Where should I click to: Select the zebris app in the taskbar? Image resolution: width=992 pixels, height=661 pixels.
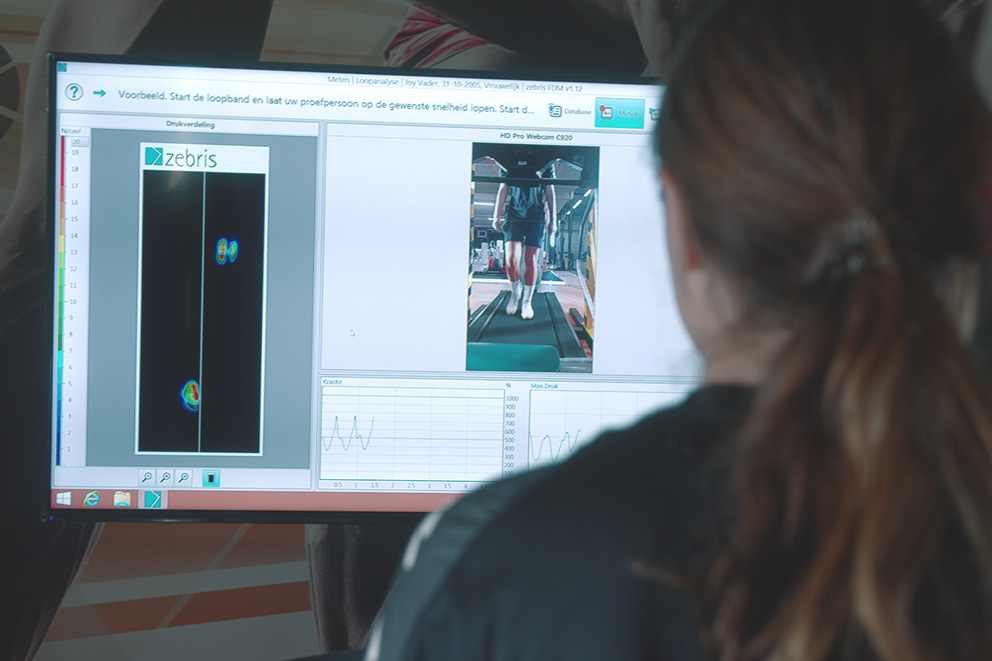coord(152,499)
